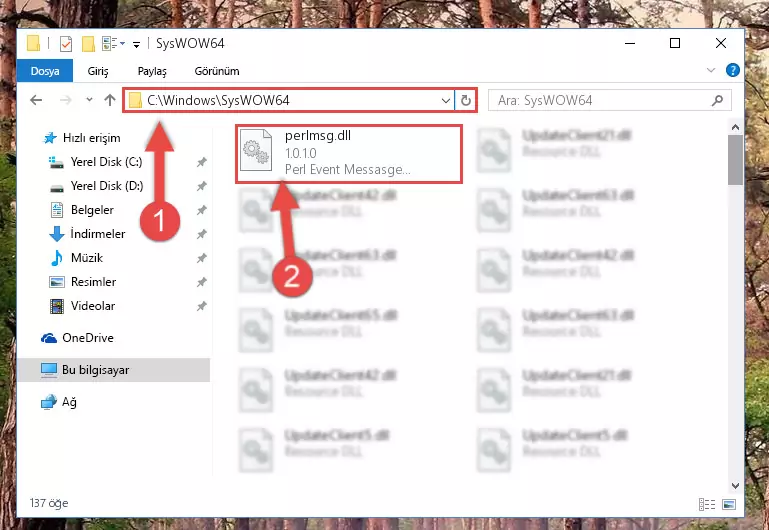Viewport: 769px width, 530px height.
Task: Click pin icon beside İndirmeler
Action: [x=201, y=234]
